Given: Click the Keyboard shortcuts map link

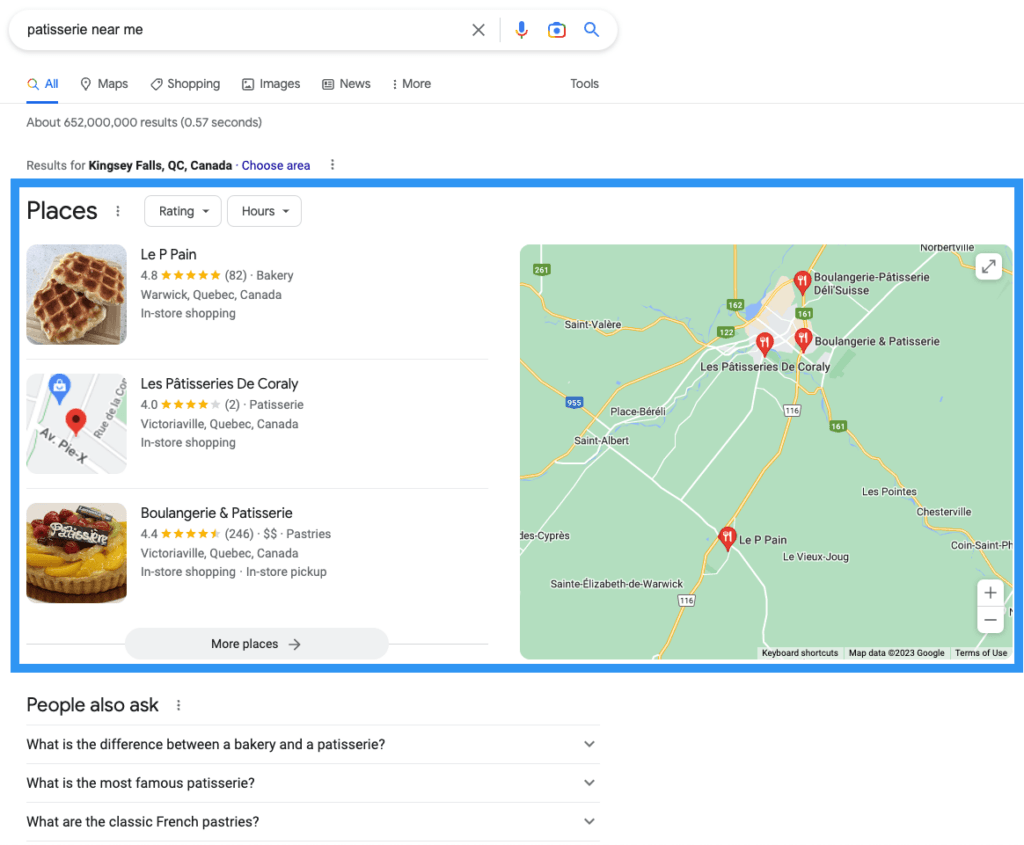Looking at the screenshot, I should (x=799, y=653).
